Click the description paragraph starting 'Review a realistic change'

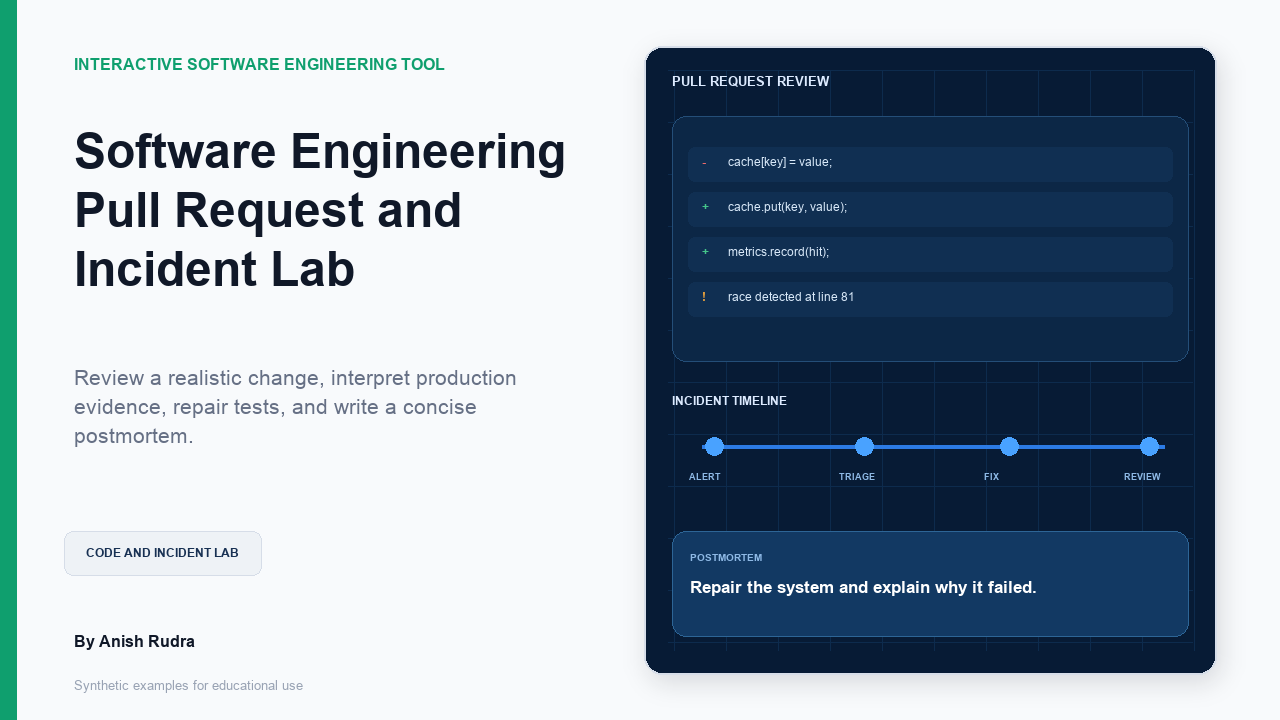296,407
